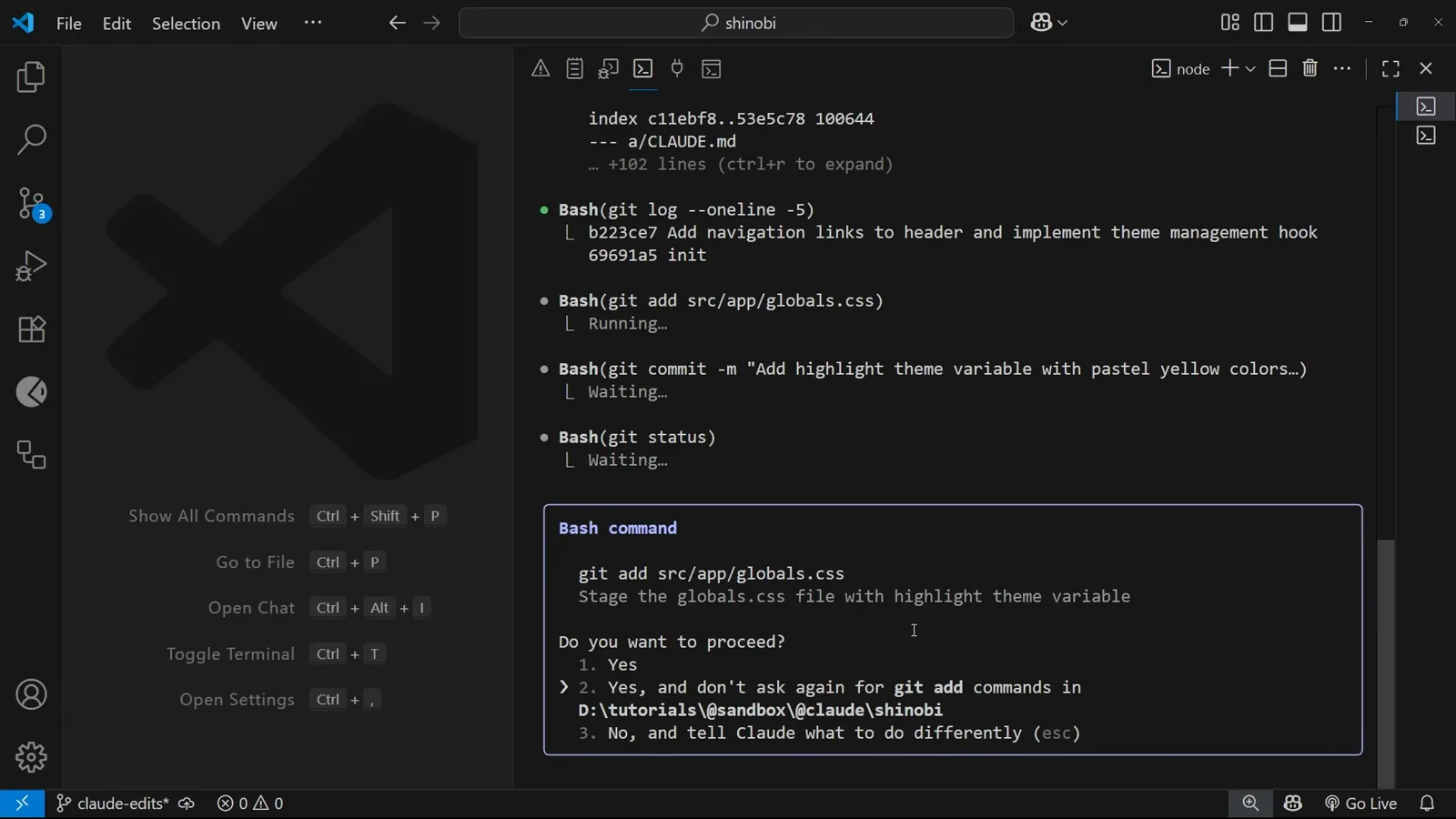This screenshot has height=819, width=1456.
Task: Close the terminal panel
Action: [x=1426, y=69]
